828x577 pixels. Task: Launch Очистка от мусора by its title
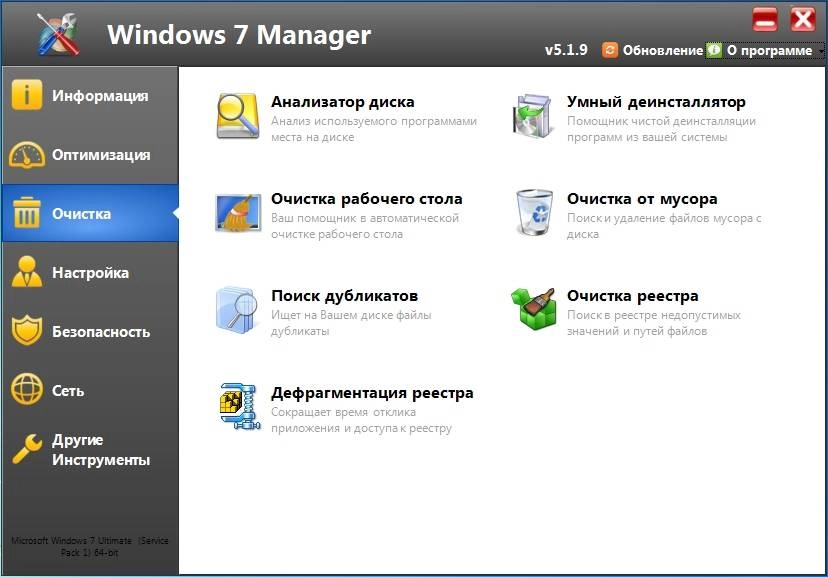click(642, 199)
